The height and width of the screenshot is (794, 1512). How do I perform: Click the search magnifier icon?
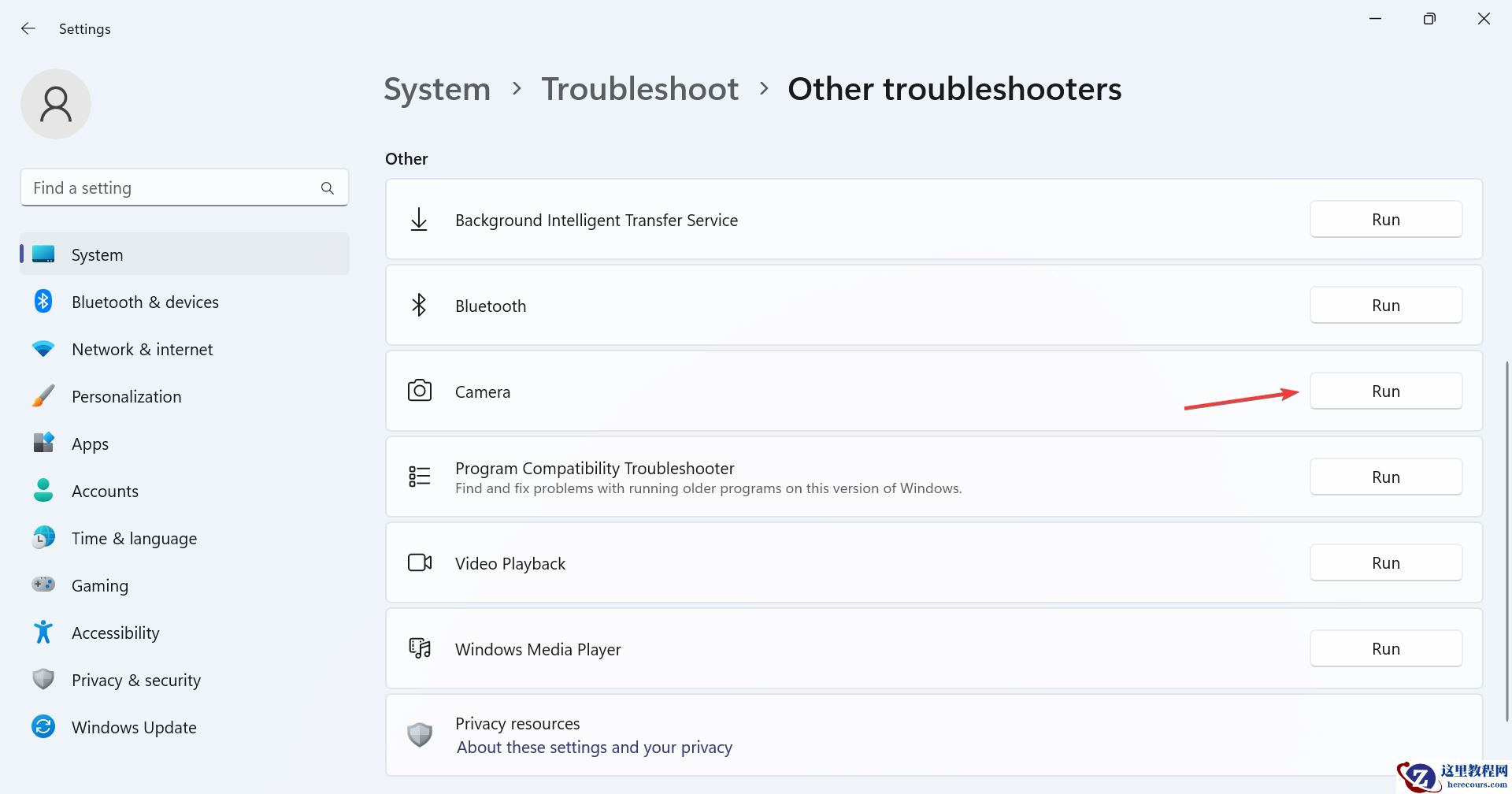328,188
